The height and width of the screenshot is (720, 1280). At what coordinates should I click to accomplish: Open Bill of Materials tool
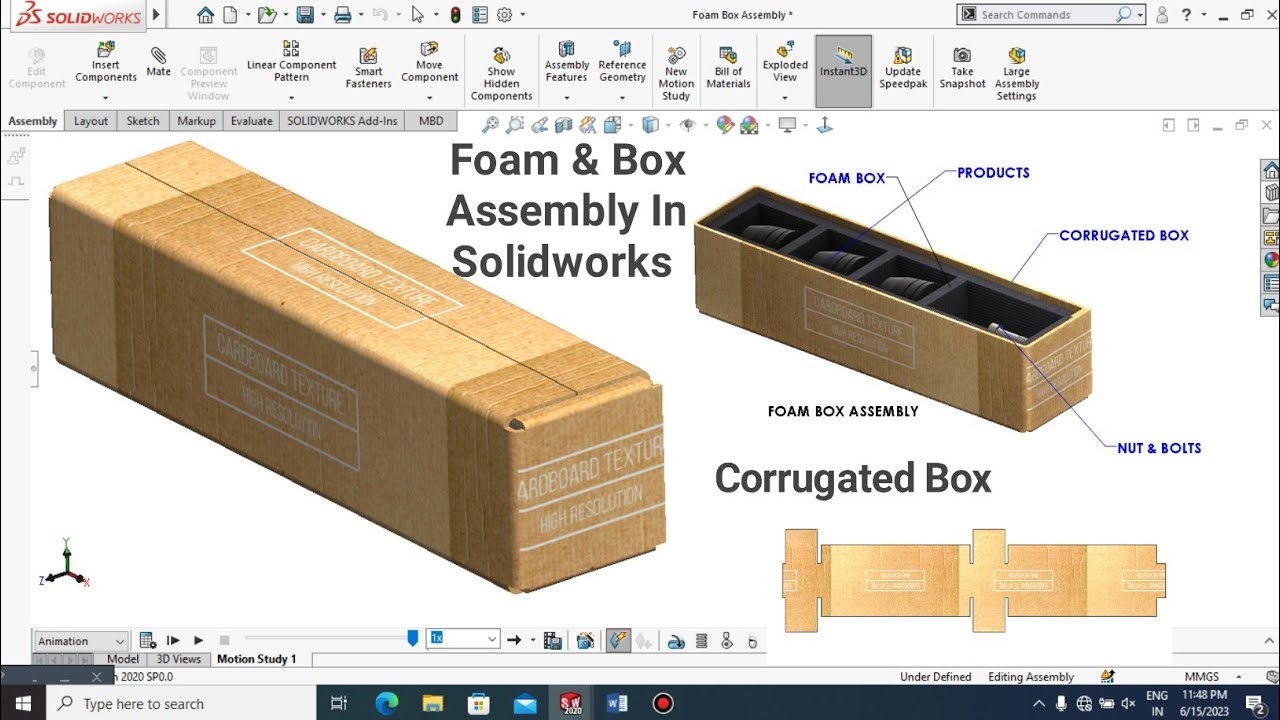pyautogui.click(x=728, y=68)
